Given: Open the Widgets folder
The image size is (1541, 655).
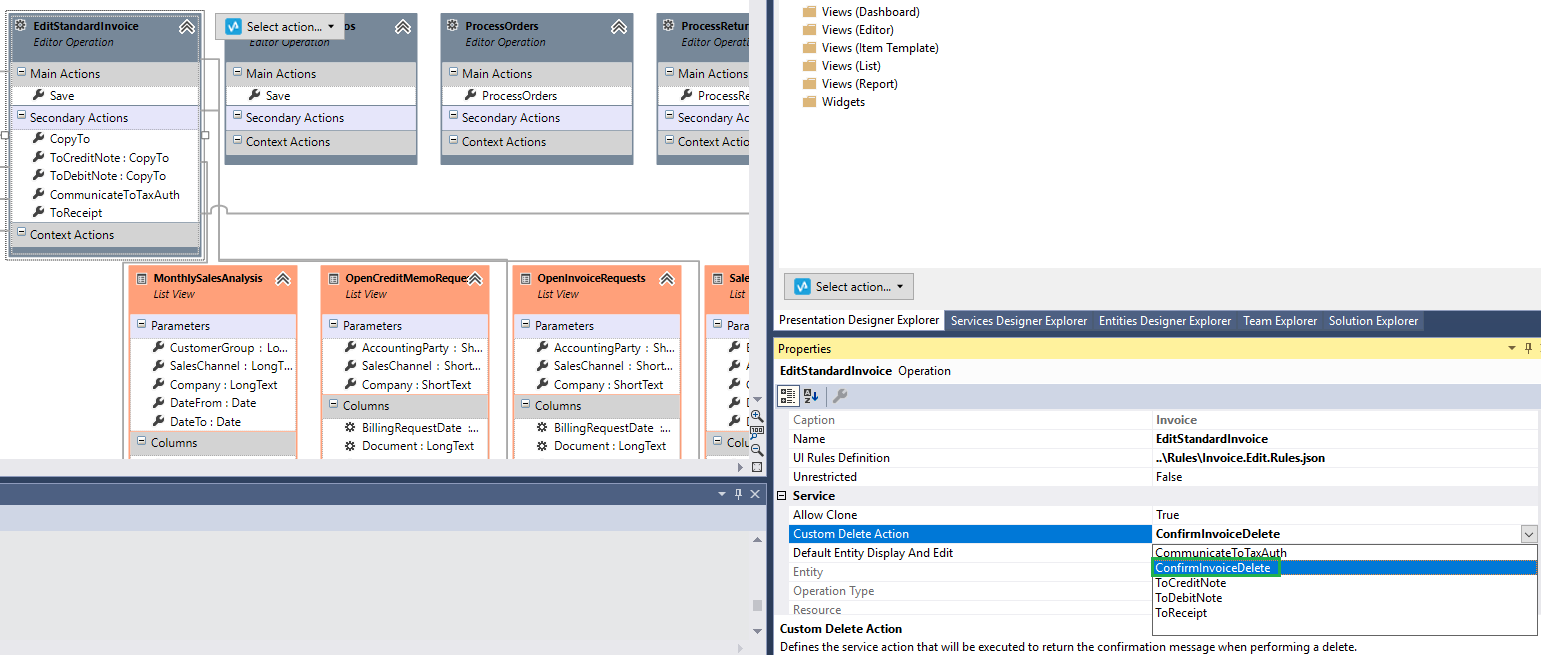Looking at the screenshot, I should click(x=833, y=102).
